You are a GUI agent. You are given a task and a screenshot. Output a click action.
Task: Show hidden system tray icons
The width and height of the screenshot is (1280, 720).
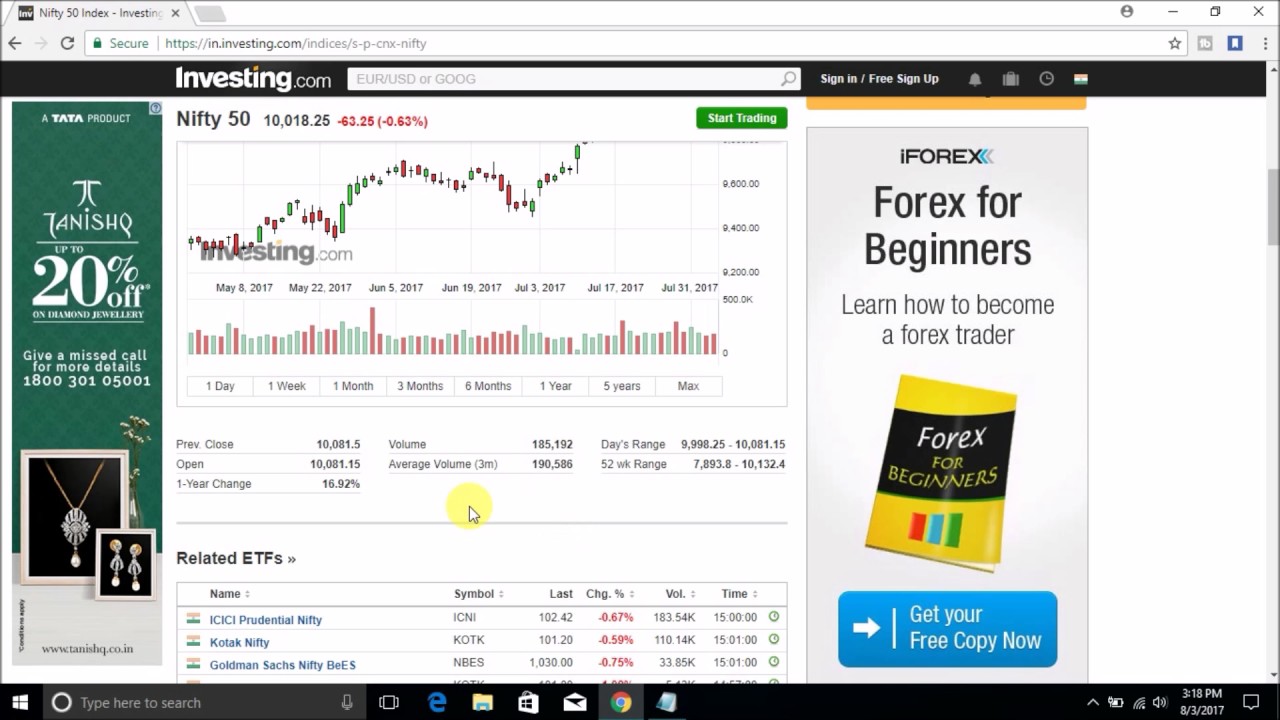click(1092, 702)
